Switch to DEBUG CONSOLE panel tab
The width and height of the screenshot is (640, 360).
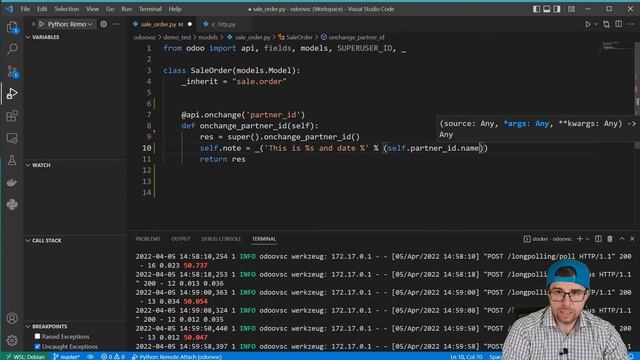(221, 239)
